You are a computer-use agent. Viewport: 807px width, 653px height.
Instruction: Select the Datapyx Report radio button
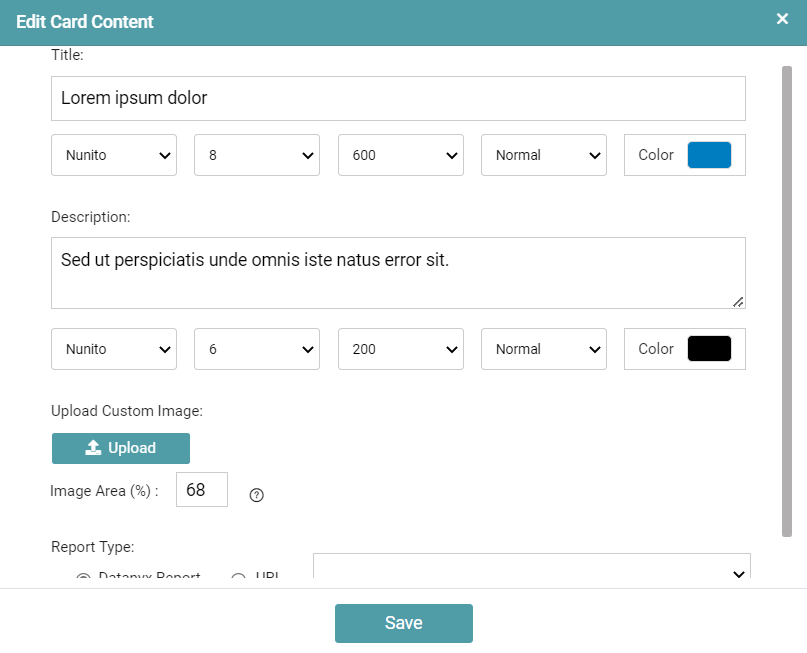[x=84, y=579]
